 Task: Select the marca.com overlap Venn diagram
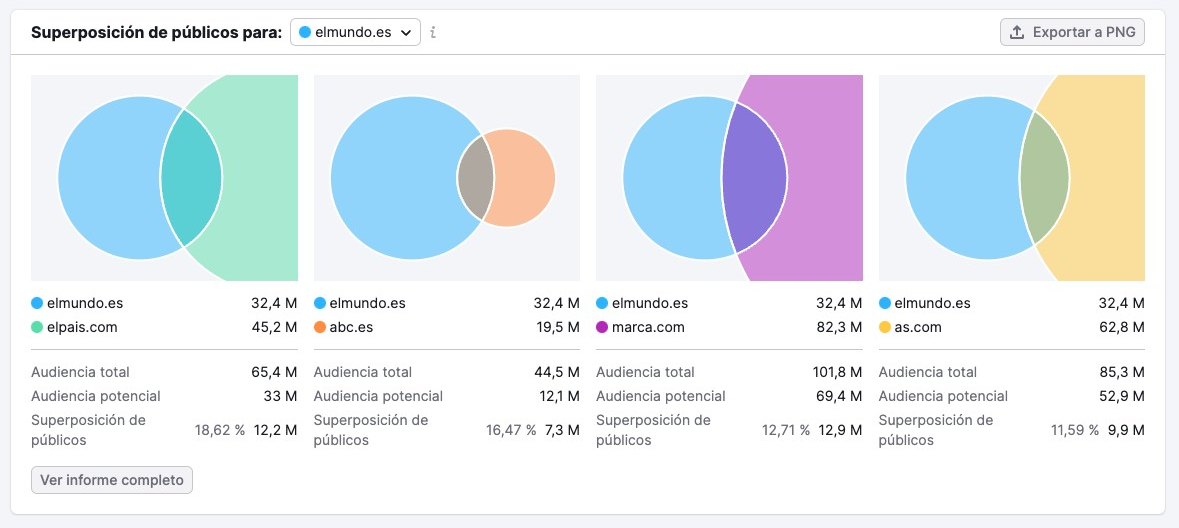729,178
